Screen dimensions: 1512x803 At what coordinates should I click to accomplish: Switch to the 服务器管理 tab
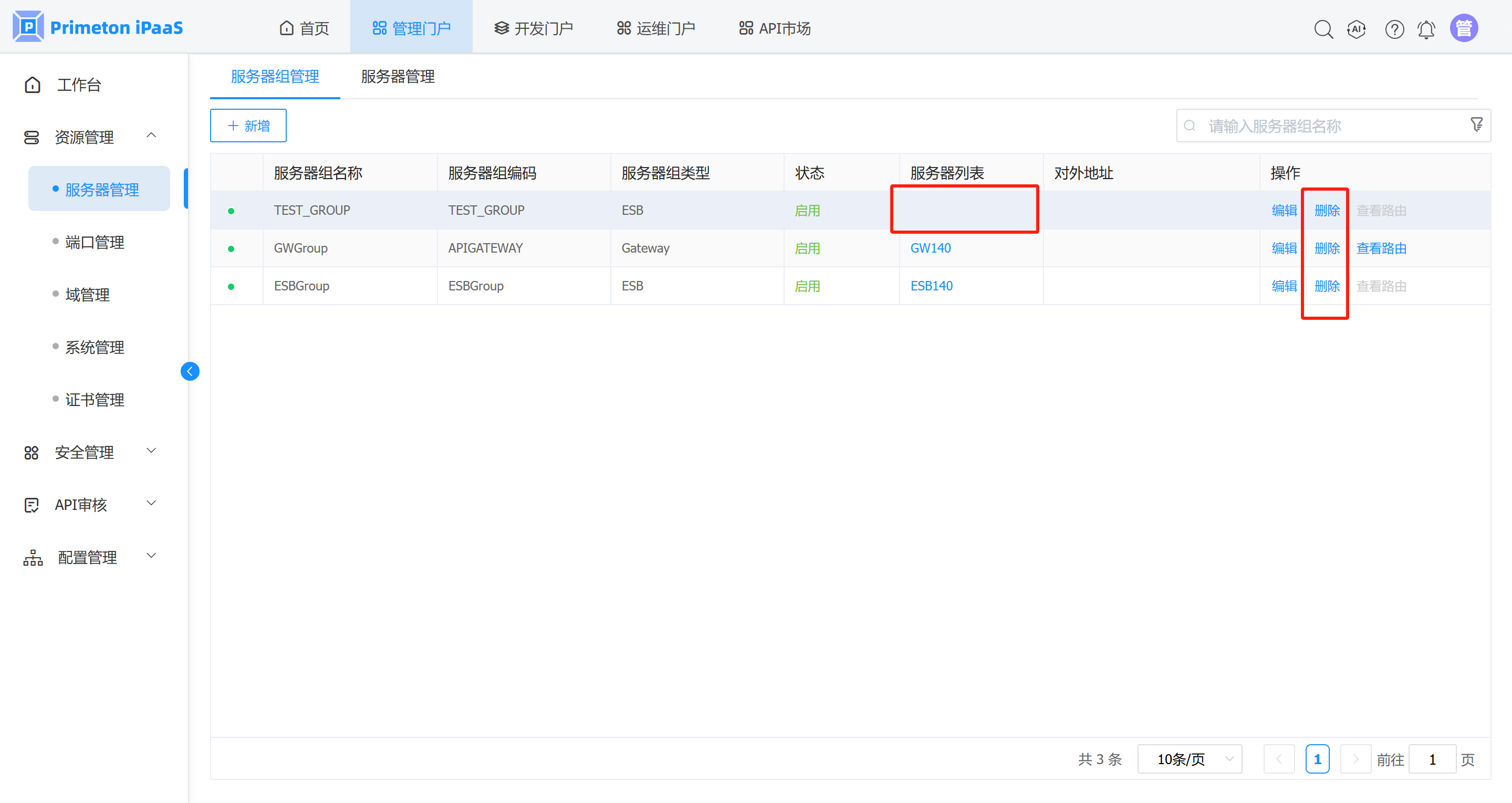(397, 77)
